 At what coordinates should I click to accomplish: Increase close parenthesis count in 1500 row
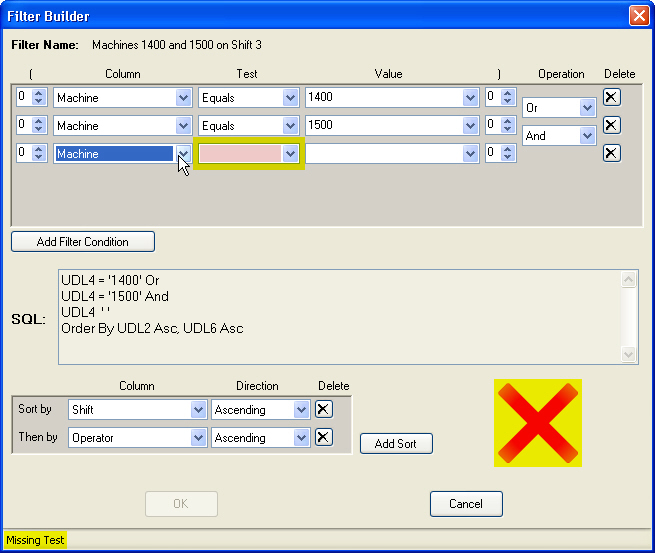click(508, 121)
